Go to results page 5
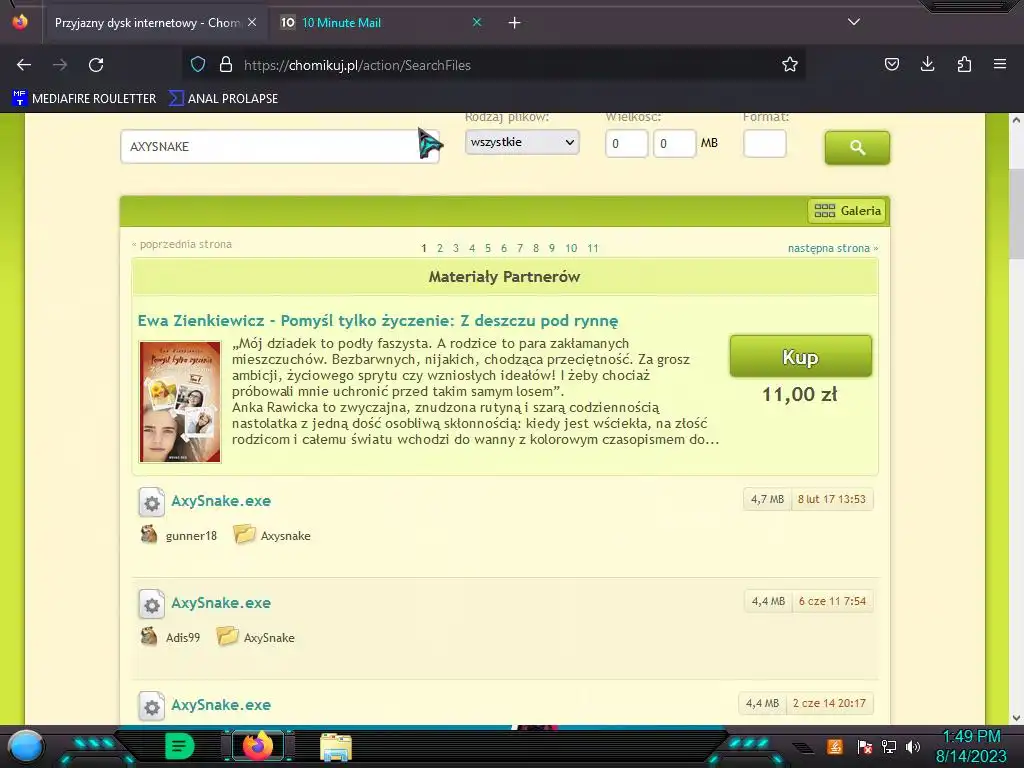 [488, 248]
